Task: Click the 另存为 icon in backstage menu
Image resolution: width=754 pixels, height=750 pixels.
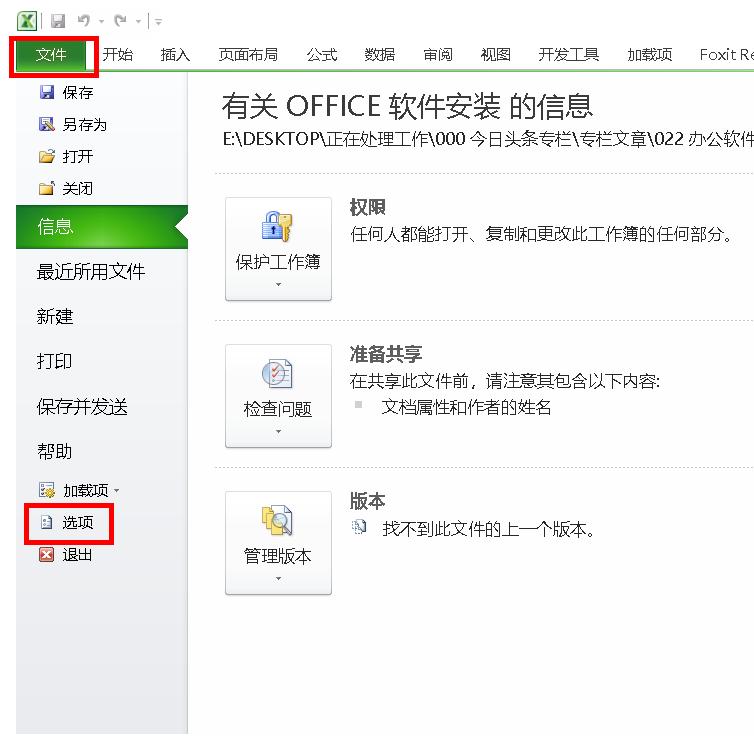Action: 47,124
